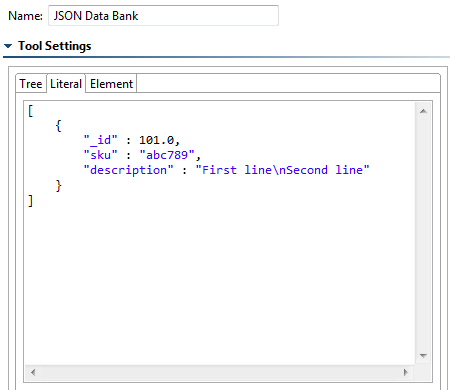Click the 101.0 value in the JSON
The height and width of the screenshot is (390, 450).
(156, 140)
